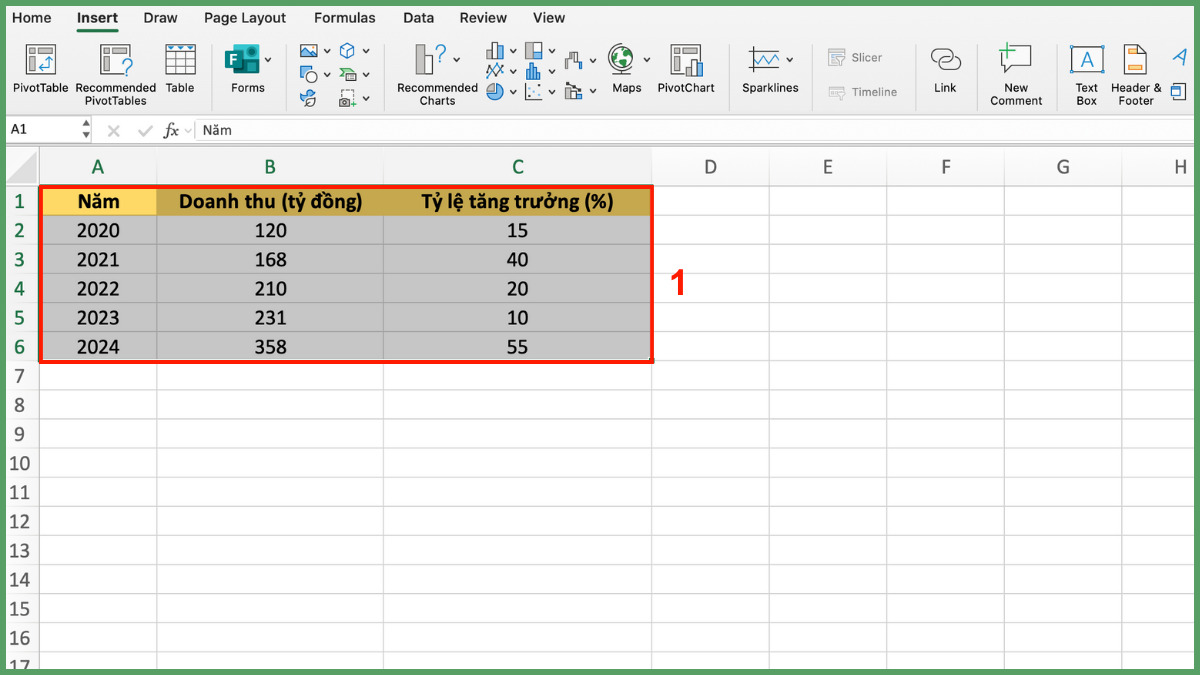The width and height of the screenshot is (1200, 675).
Task: Click the Scatter chart icon
Action: click(533, 91)
